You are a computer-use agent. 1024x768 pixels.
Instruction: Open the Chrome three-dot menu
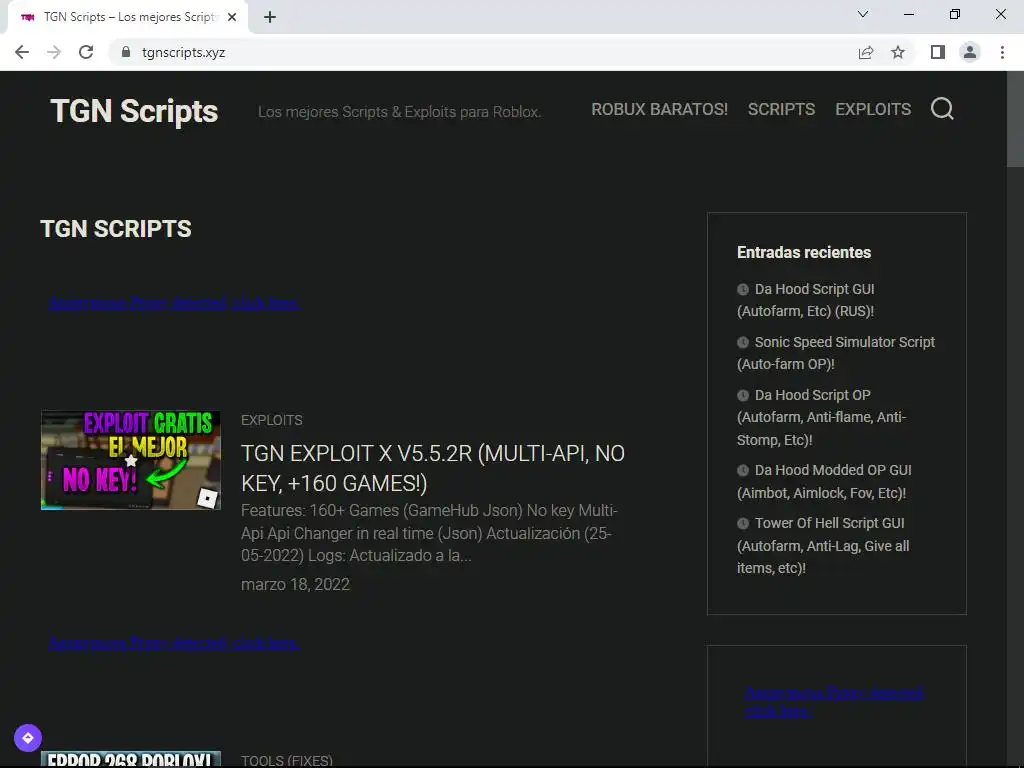pos(1002,52)
